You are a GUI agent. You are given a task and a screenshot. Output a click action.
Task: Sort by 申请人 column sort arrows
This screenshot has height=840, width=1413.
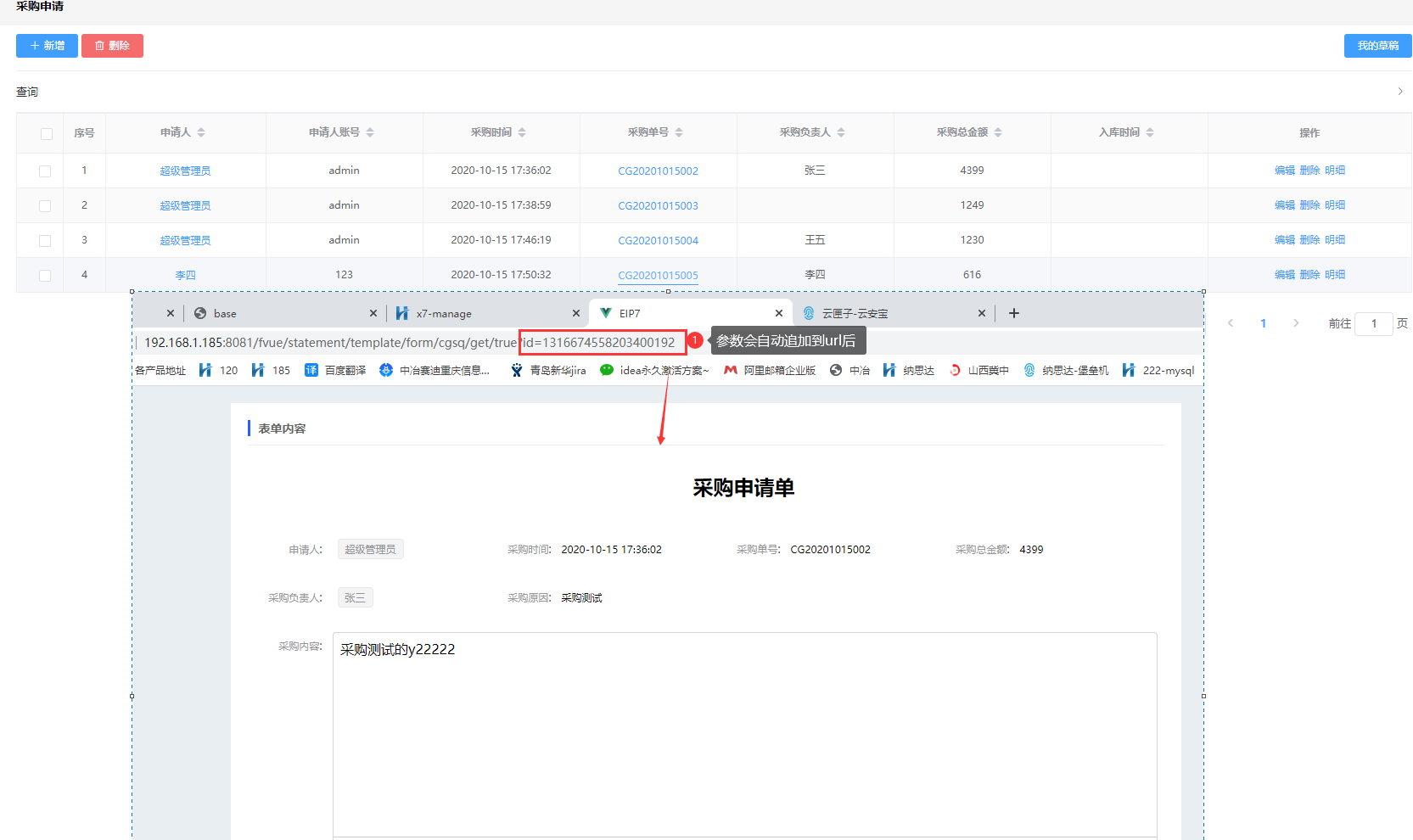point(201,132)
